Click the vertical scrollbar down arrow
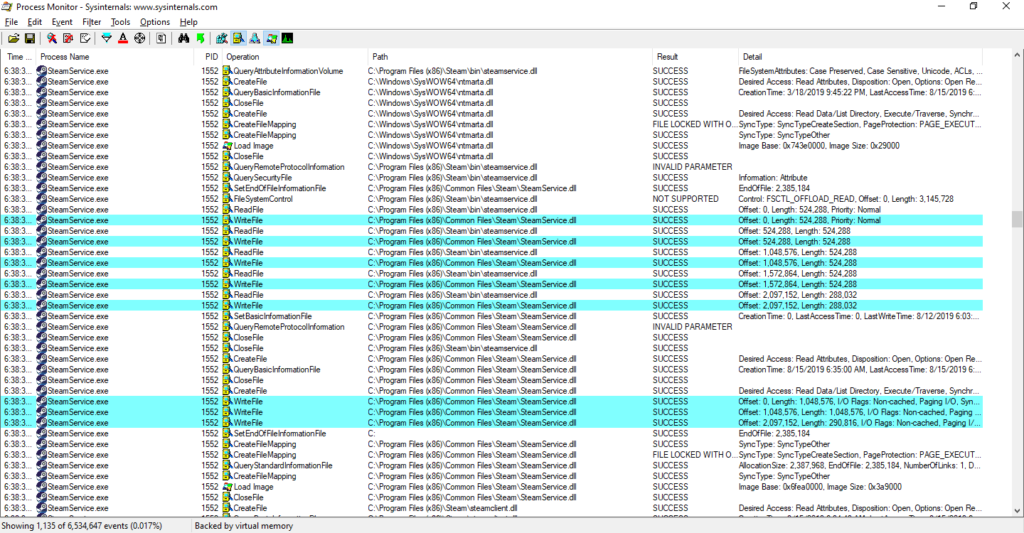Image resolution: width=1024 pixels, height=533 pixels. pos(1017,511)
